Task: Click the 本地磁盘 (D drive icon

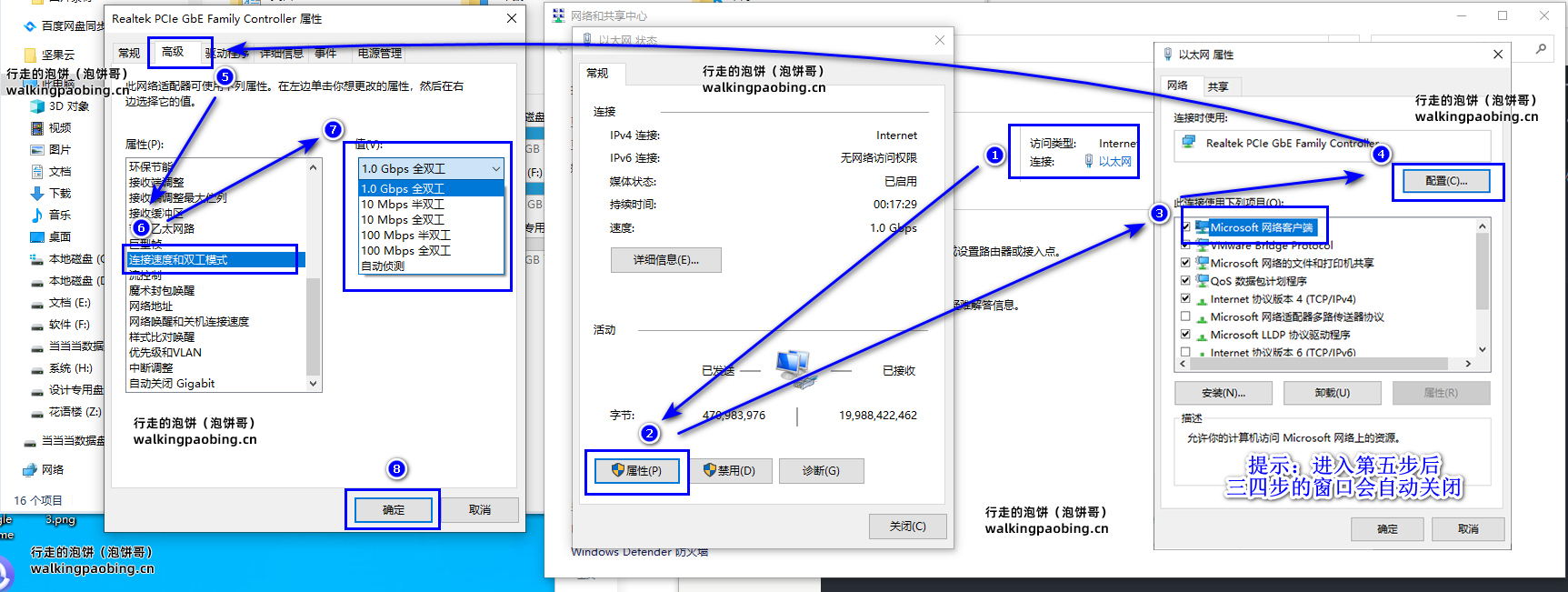Action: pyautogui.click(x=37, y=281)
